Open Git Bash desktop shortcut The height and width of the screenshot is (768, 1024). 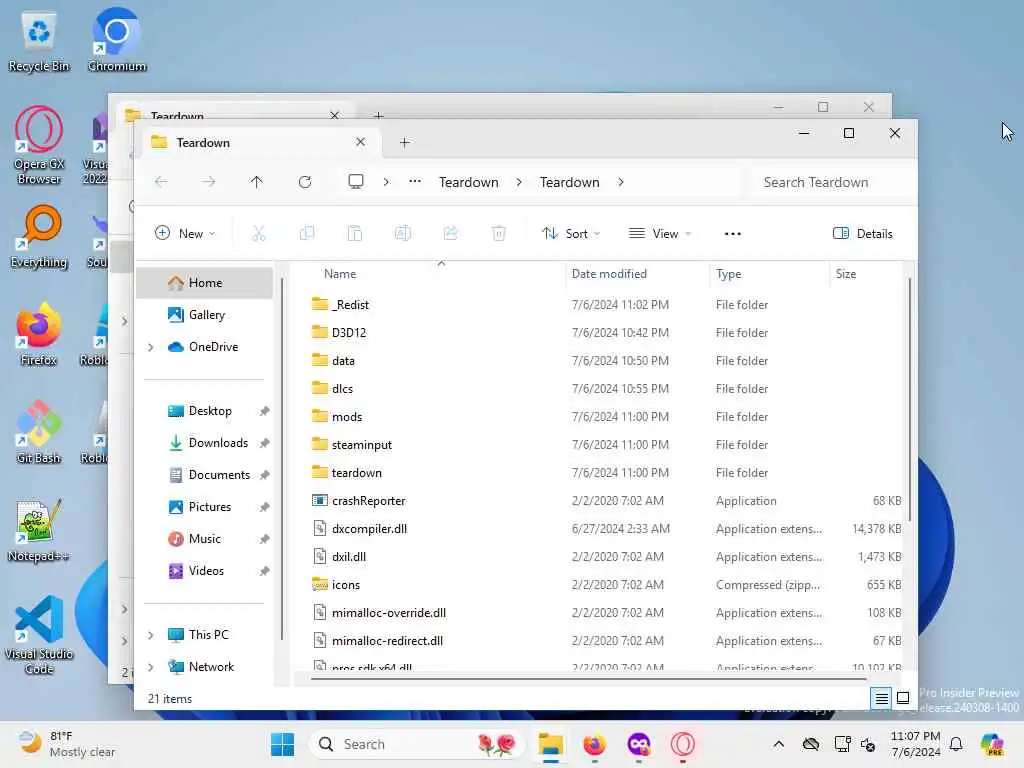coord(39,432)
